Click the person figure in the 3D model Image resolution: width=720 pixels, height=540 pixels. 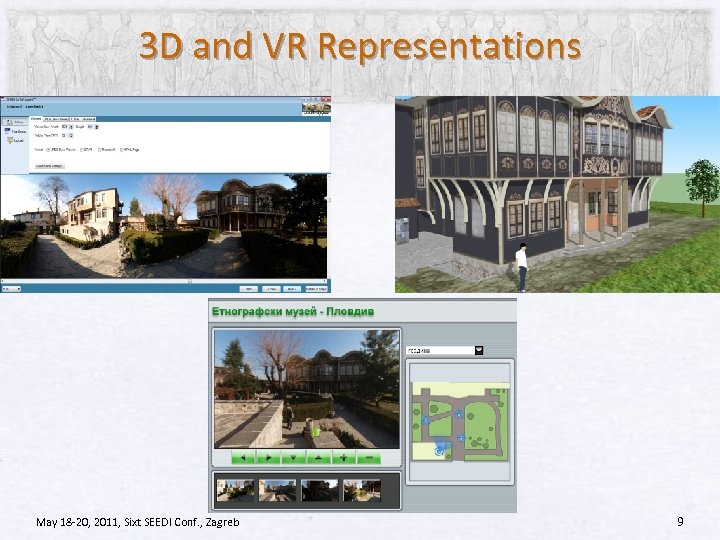pos(522,268)
